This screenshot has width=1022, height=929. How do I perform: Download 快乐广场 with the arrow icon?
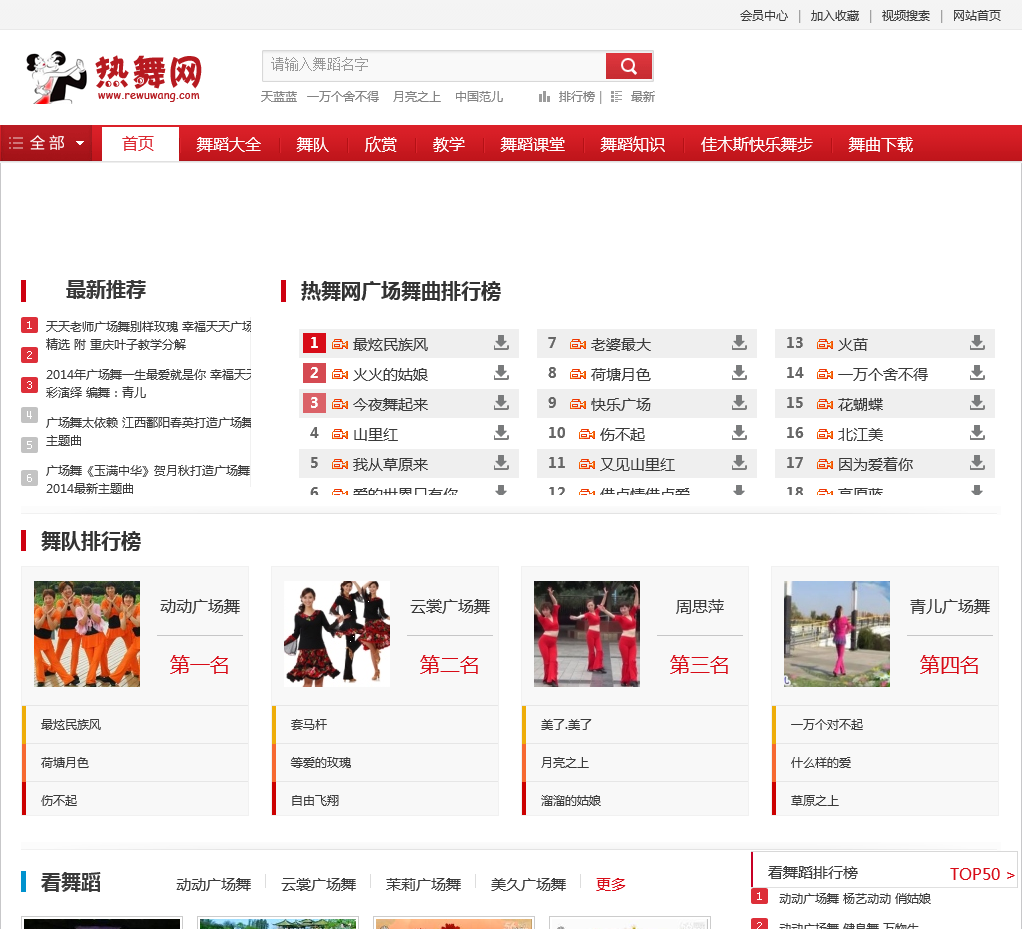[x=739, y=402]
